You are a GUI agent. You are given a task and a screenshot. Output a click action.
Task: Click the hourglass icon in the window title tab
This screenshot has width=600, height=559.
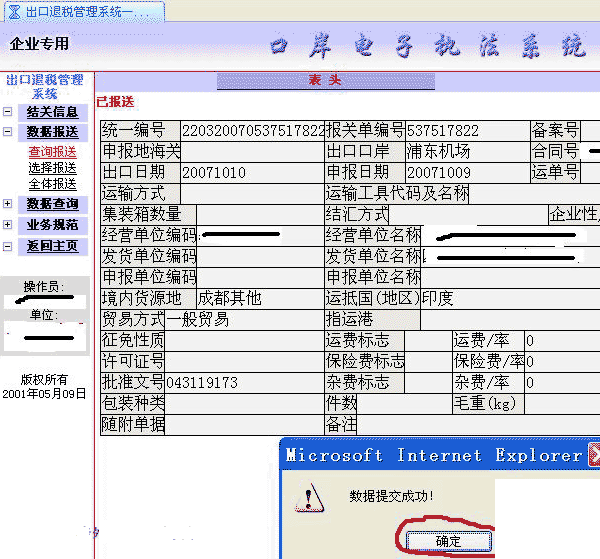tap(14, 12)
